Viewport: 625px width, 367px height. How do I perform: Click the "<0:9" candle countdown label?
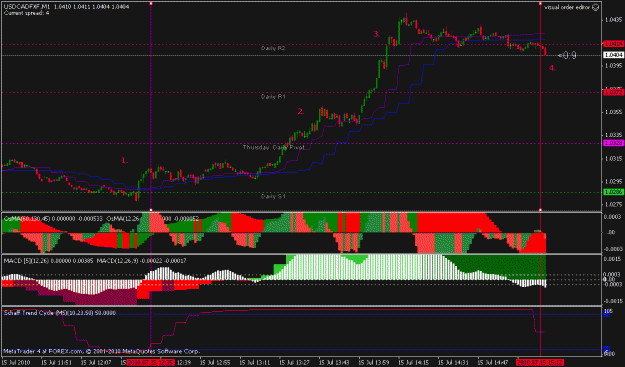click(x=567, y=55)
